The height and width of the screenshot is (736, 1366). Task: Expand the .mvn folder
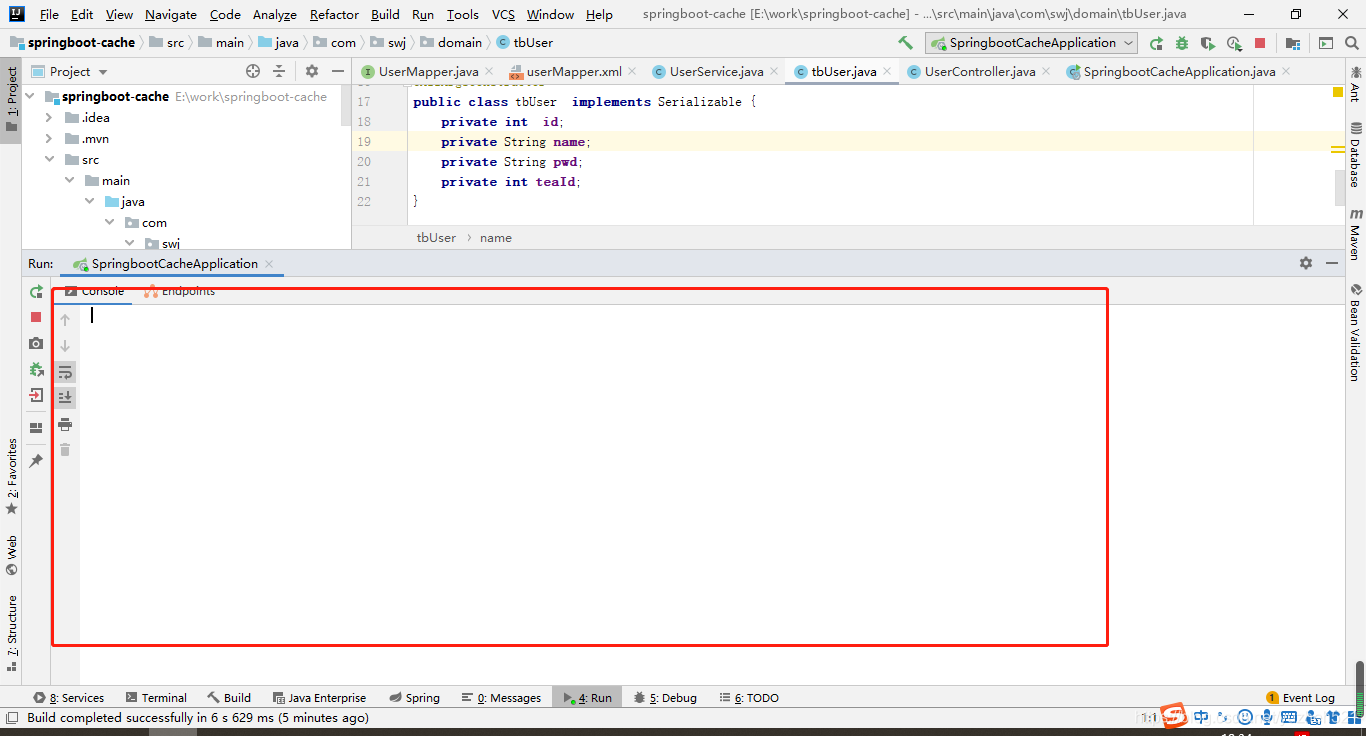point(49,139)
